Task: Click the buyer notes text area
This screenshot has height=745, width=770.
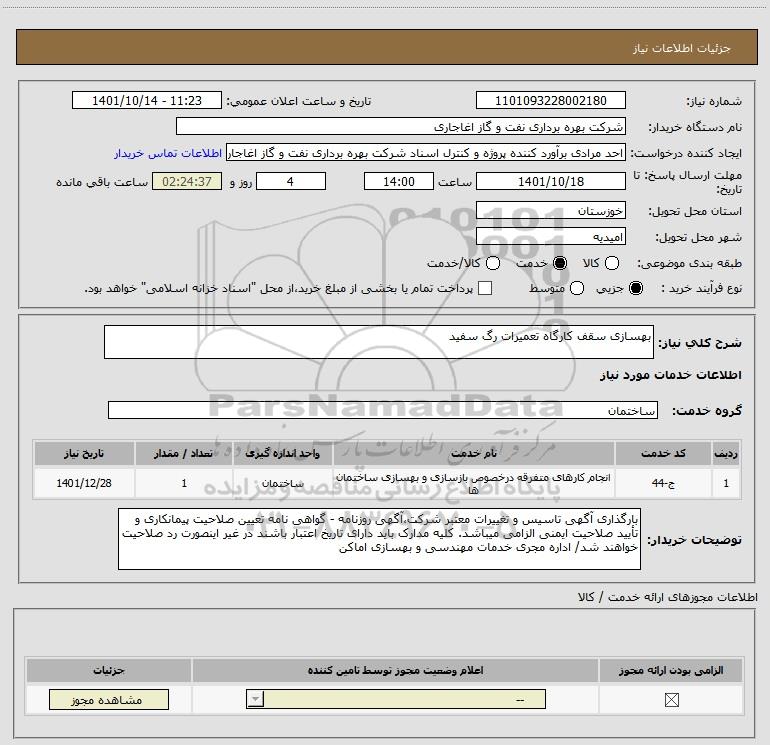Action: [380, 539]
